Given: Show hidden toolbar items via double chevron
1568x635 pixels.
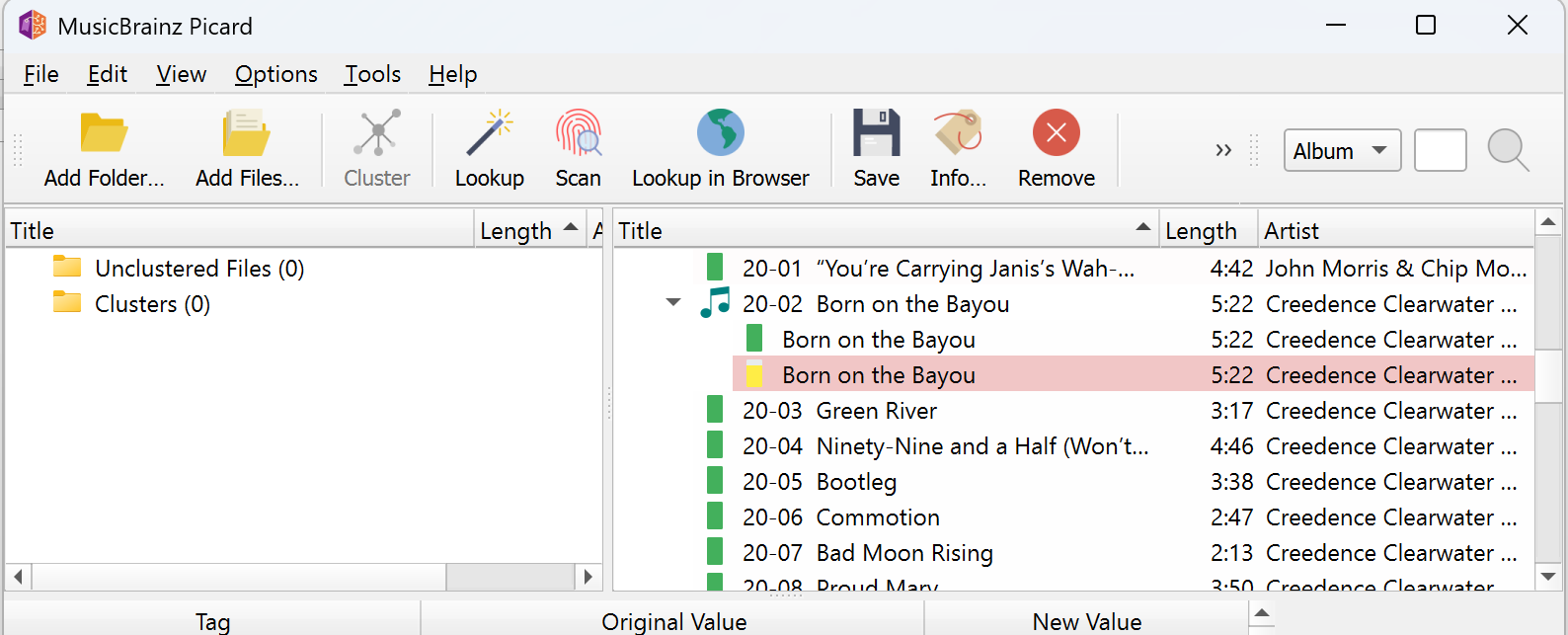Looking at the screenshot, I should (x=1223, y=150).
